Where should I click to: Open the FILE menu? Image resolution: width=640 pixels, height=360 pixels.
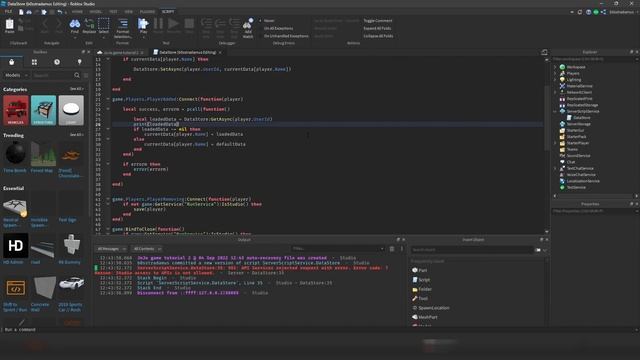[x=8, y=12]
